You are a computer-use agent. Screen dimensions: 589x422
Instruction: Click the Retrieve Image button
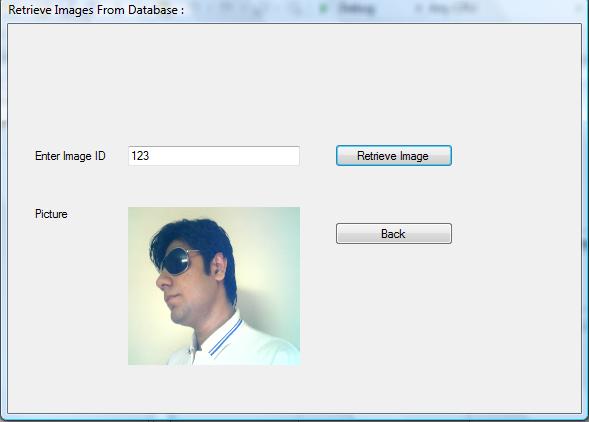coord(394,156)
